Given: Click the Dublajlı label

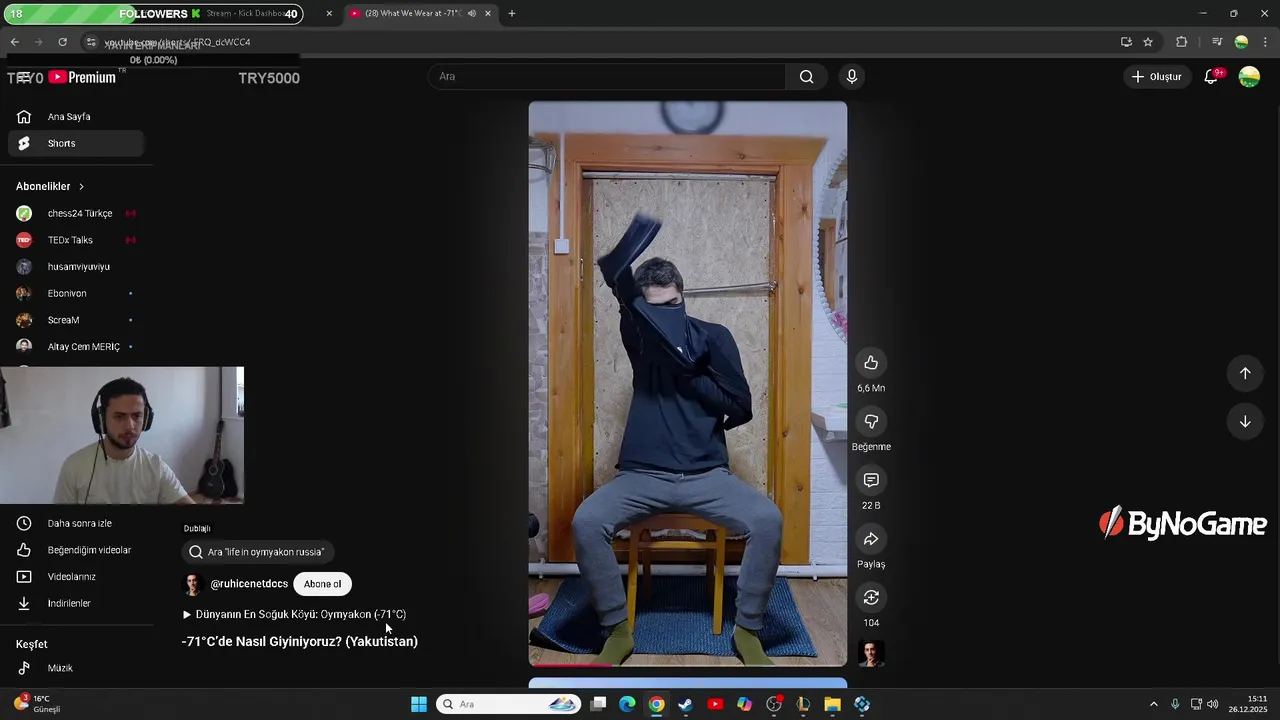Looking at the screenshot, I should (x=197, y=529).
